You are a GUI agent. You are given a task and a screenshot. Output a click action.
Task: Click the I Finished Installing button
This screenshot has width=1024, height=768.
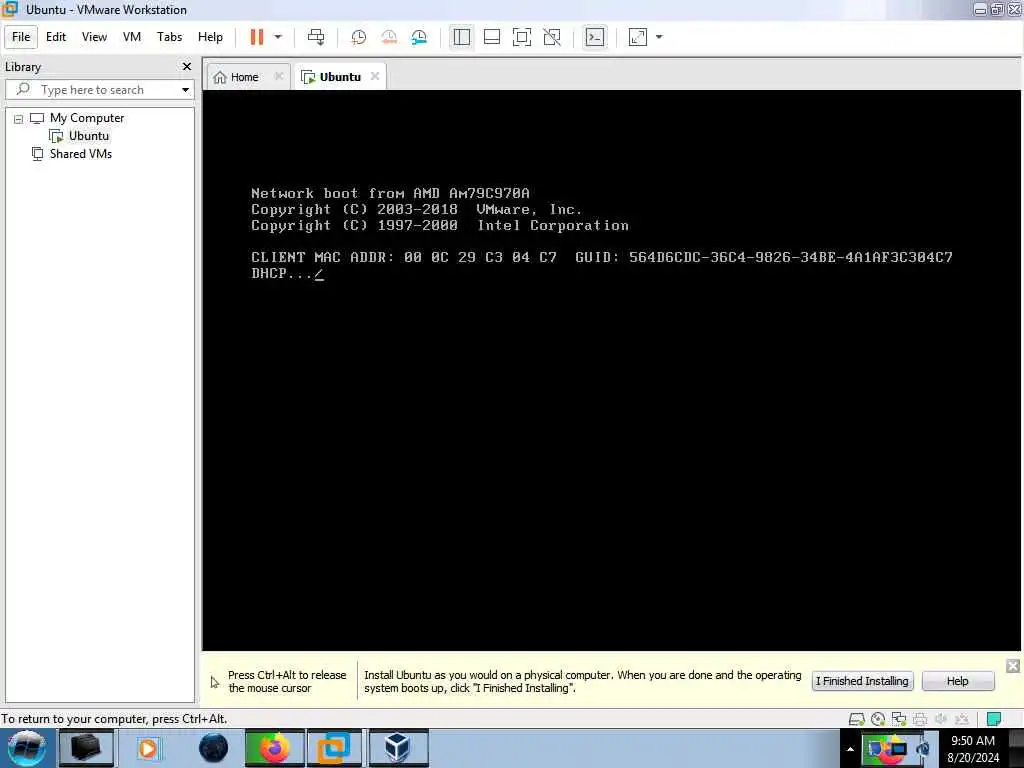point(862,681)
